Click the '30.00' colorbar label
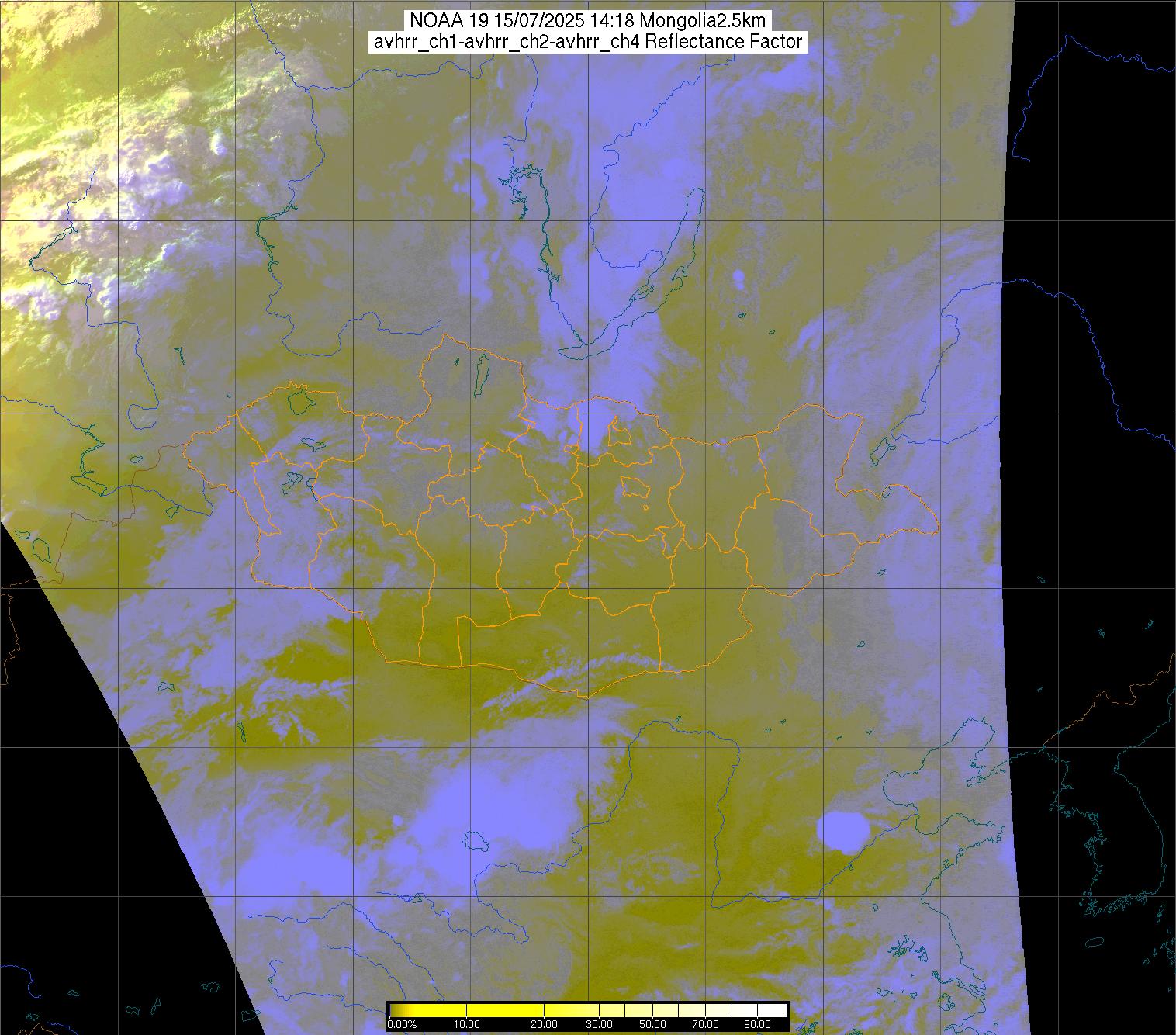Viewport: 1176px width, 1035px height. (600, 1024)
